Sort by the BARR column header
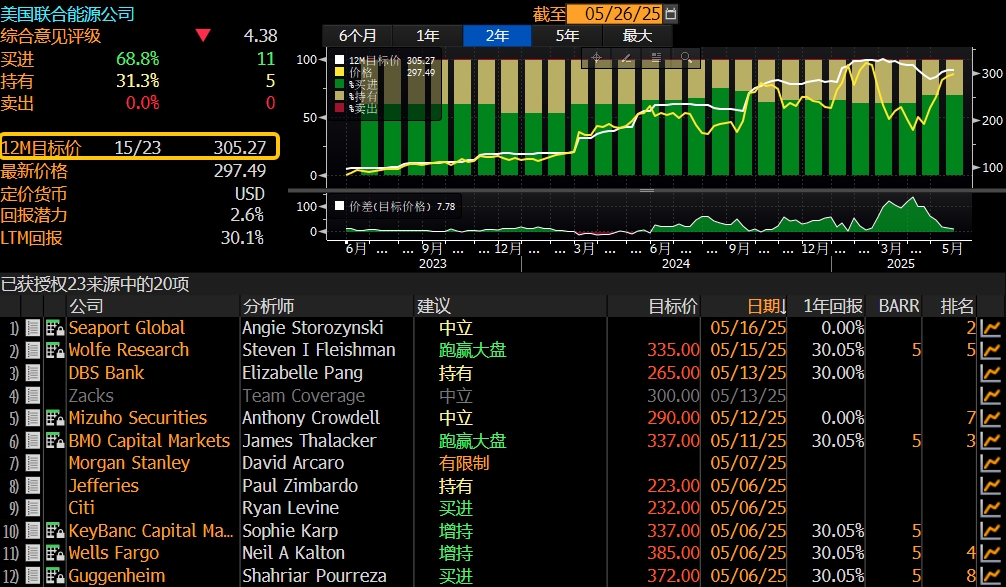The image size is (1006, 587). [x=899, y=306]
